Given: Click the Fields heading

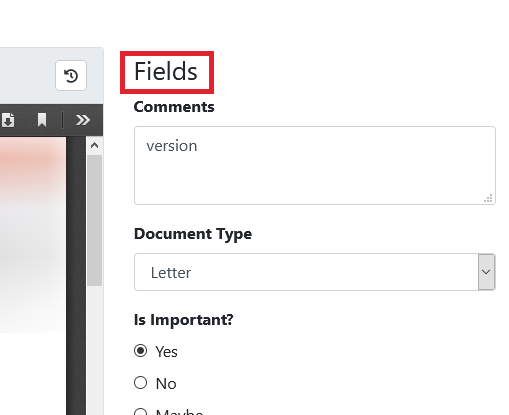Looking at the screenshot, I should tap(166, 72).
